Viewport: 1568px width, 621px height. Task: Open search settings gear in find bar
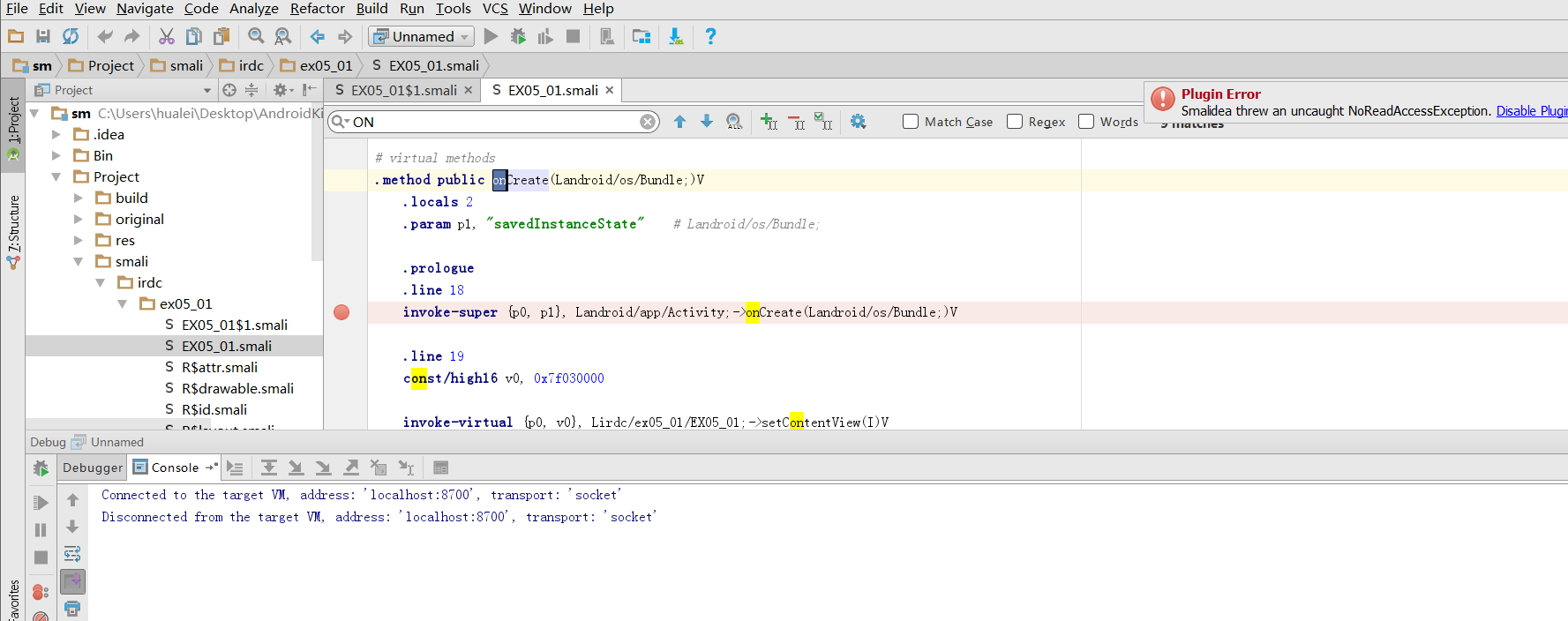click(858, 122)
